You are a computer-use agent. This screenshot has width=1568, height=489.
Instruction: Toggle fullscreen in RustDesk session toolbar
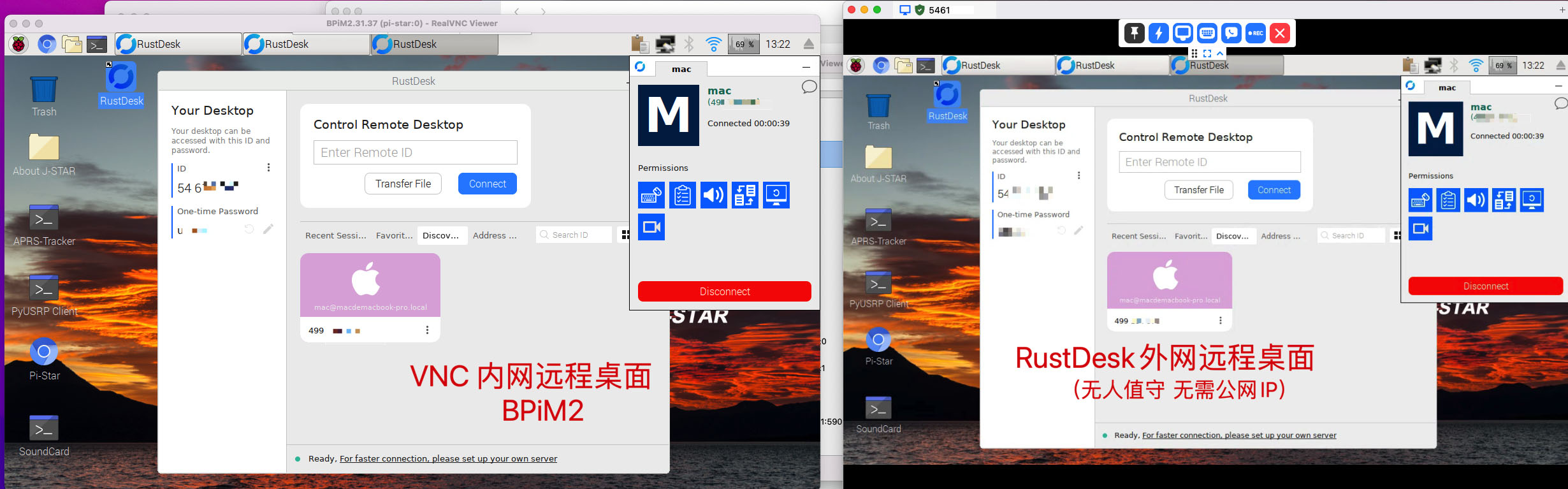1207,54
